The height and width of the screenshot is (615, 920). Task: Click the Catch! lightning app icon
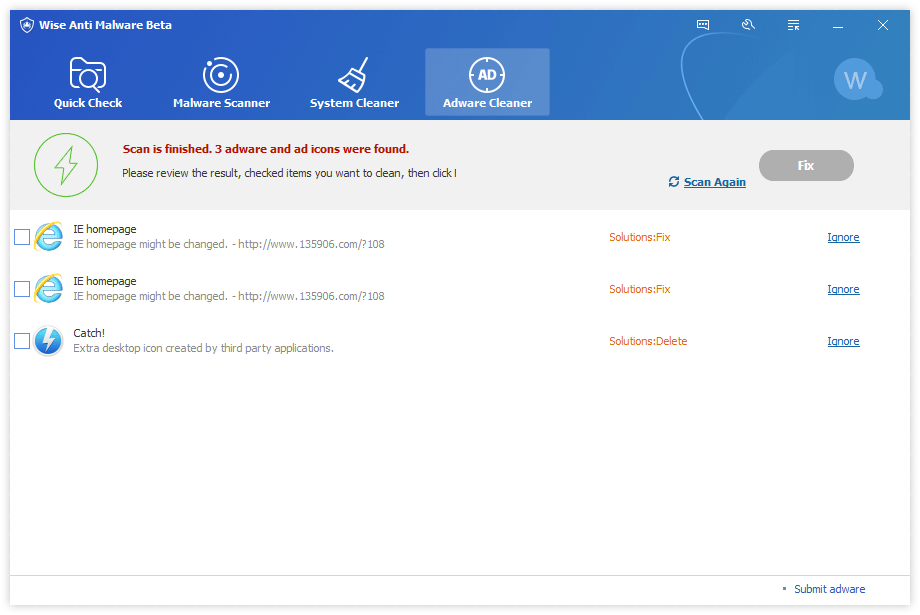tap(48, 341)
